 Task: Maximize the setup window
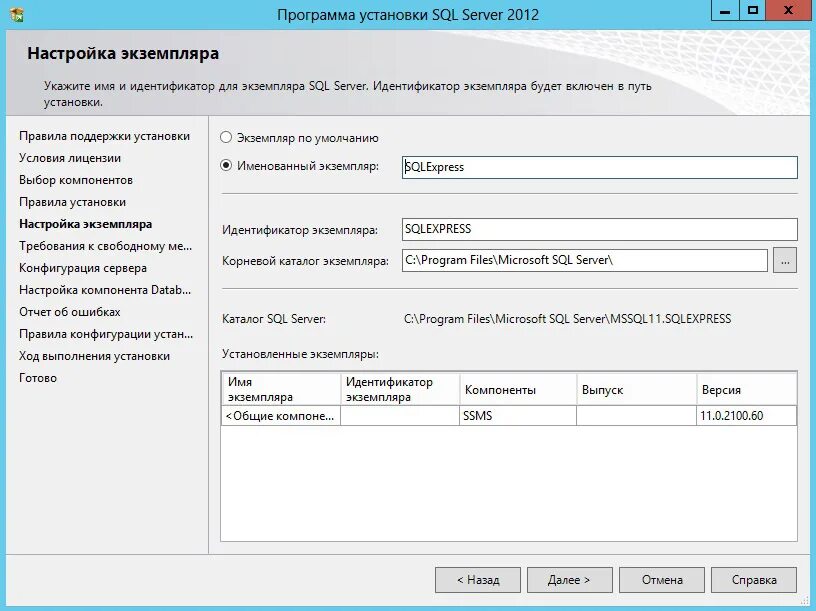pyautogui.click(x=753, y=11)
